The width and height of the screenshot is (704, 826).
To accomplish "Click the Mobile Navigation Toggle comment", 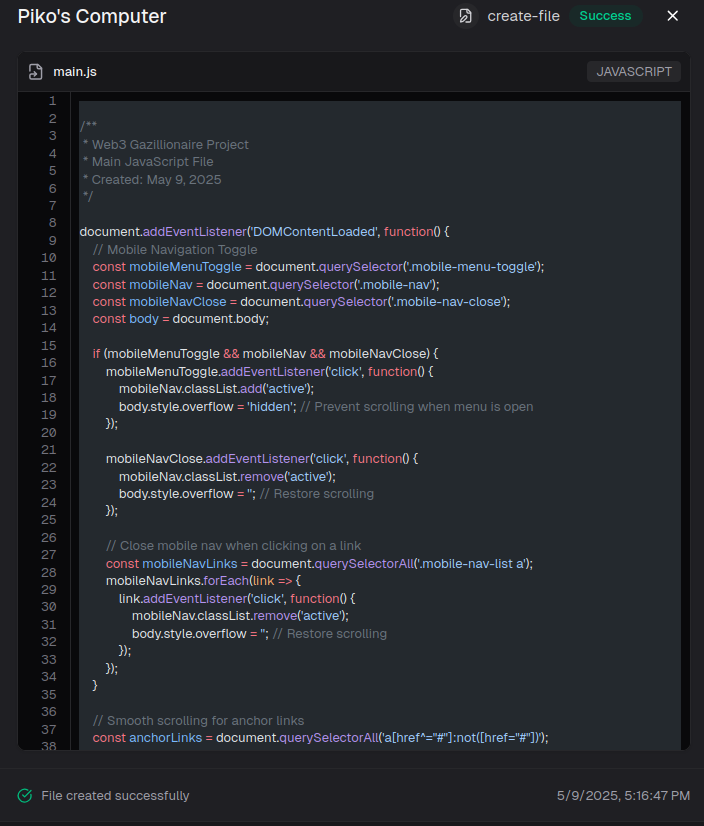I will click(x=175, y=250).
